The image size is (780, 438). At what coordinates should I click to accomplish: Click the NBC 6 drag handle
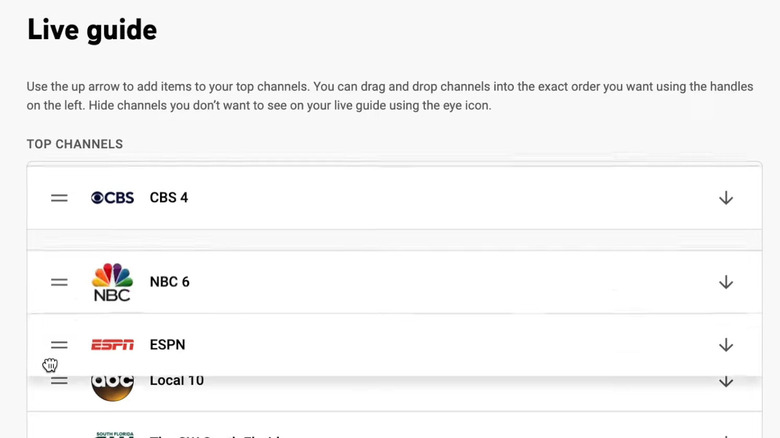pos(59,282)
